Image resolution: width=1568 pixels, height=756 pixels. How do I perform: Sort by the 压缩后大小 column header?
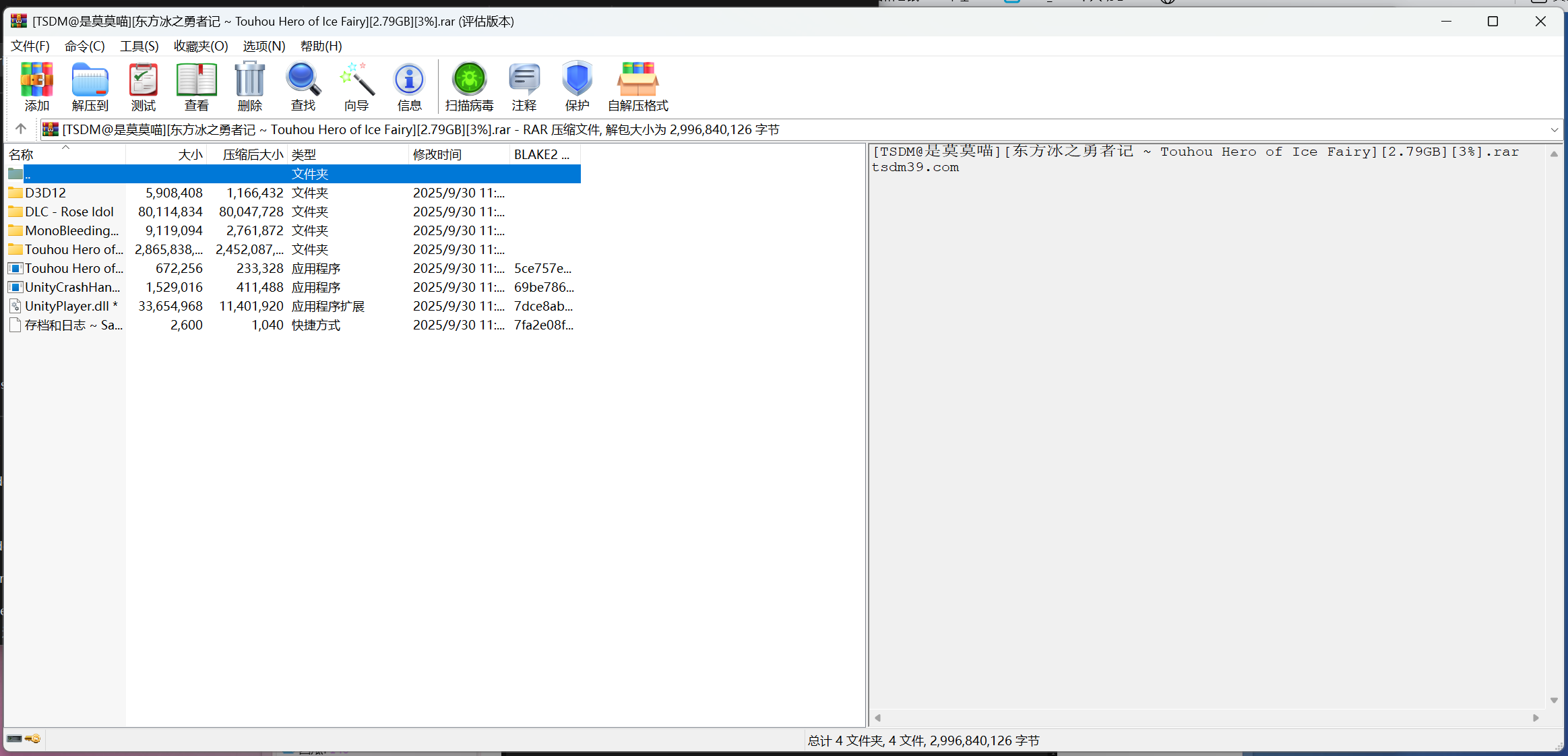252,155
